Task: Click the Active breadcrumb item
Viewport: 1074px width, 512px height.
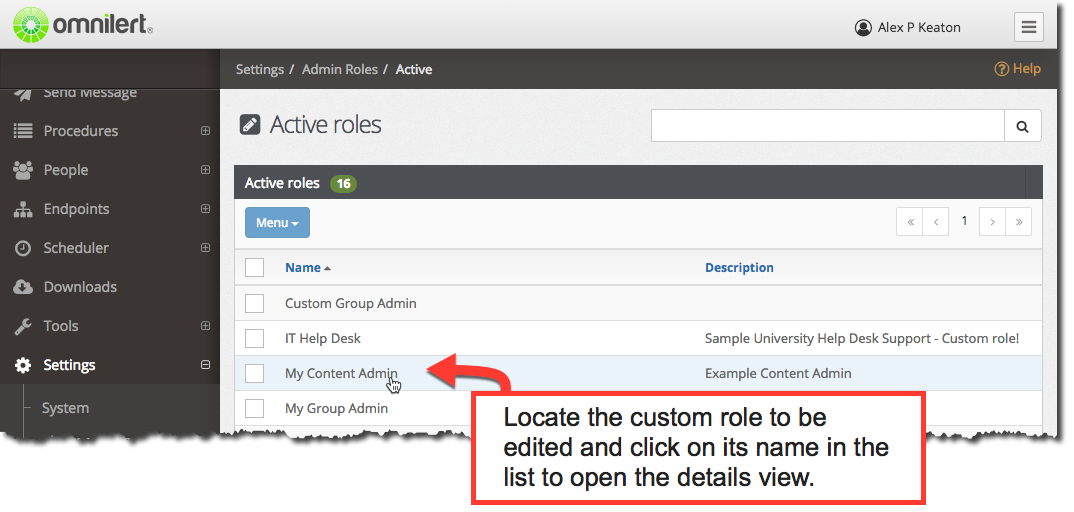Action: (x=414, y=69)
